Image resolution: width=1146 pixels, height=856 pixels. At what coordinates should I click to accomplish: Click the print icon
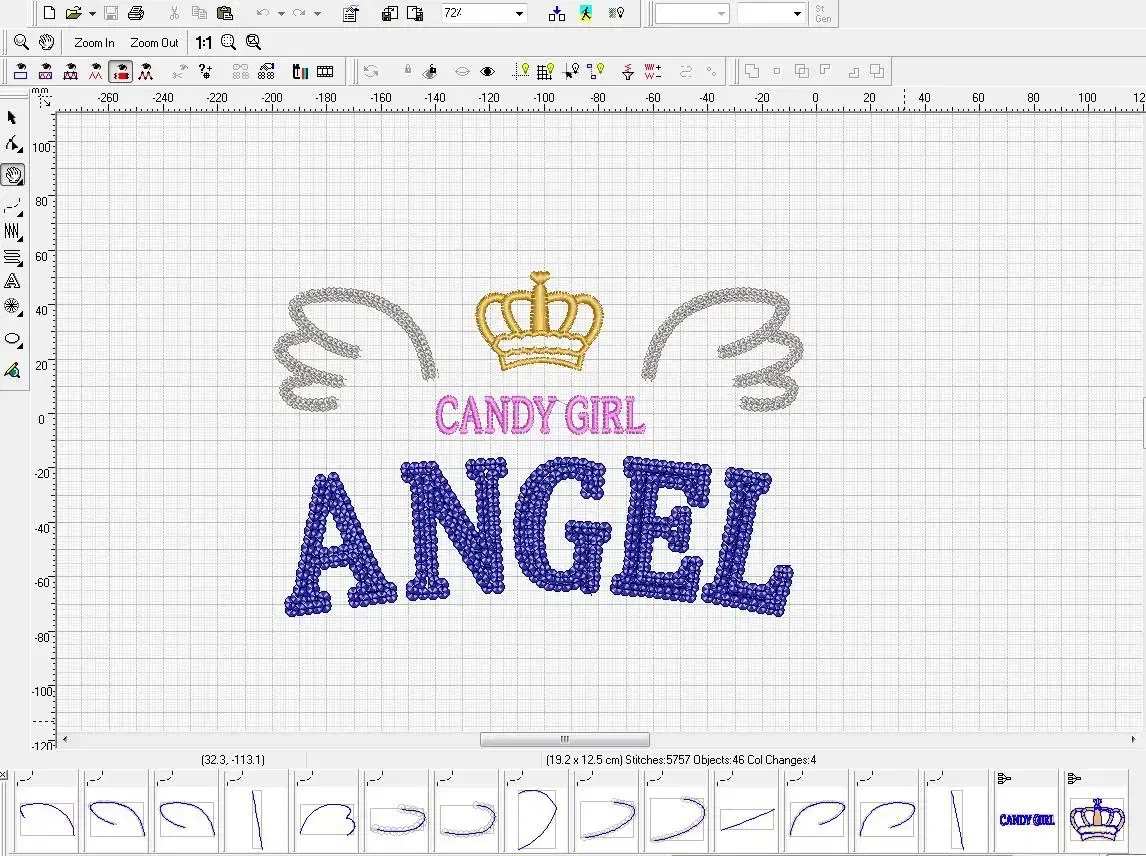click(136, 14)
